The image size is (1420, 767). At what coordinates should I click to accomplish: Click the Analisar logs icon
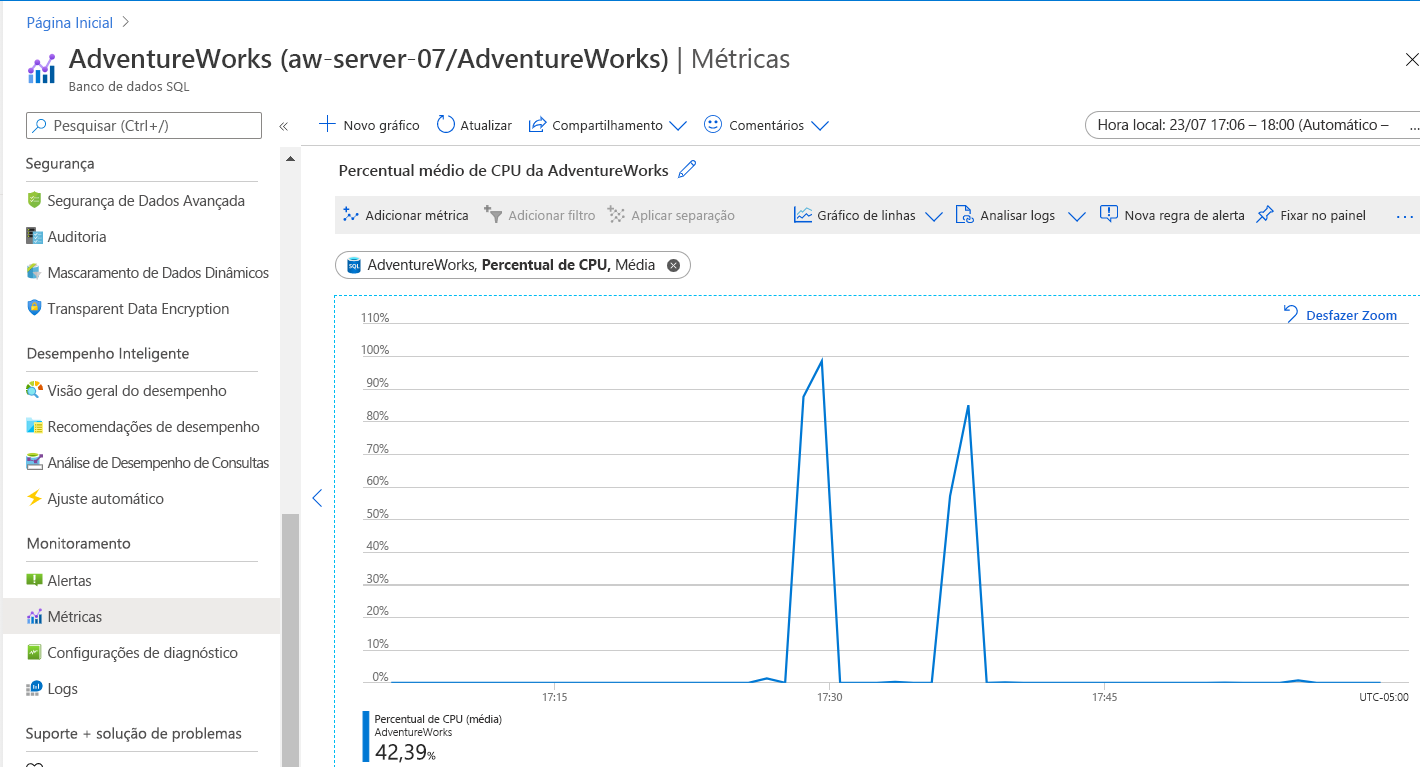coord(965,214)
